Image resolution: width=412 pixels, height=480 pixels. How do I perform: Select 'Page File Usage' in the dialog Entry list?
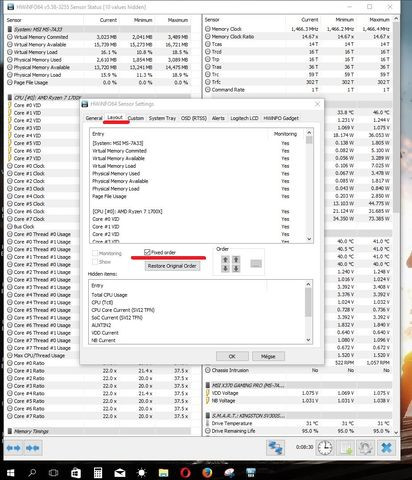[109, 196]
